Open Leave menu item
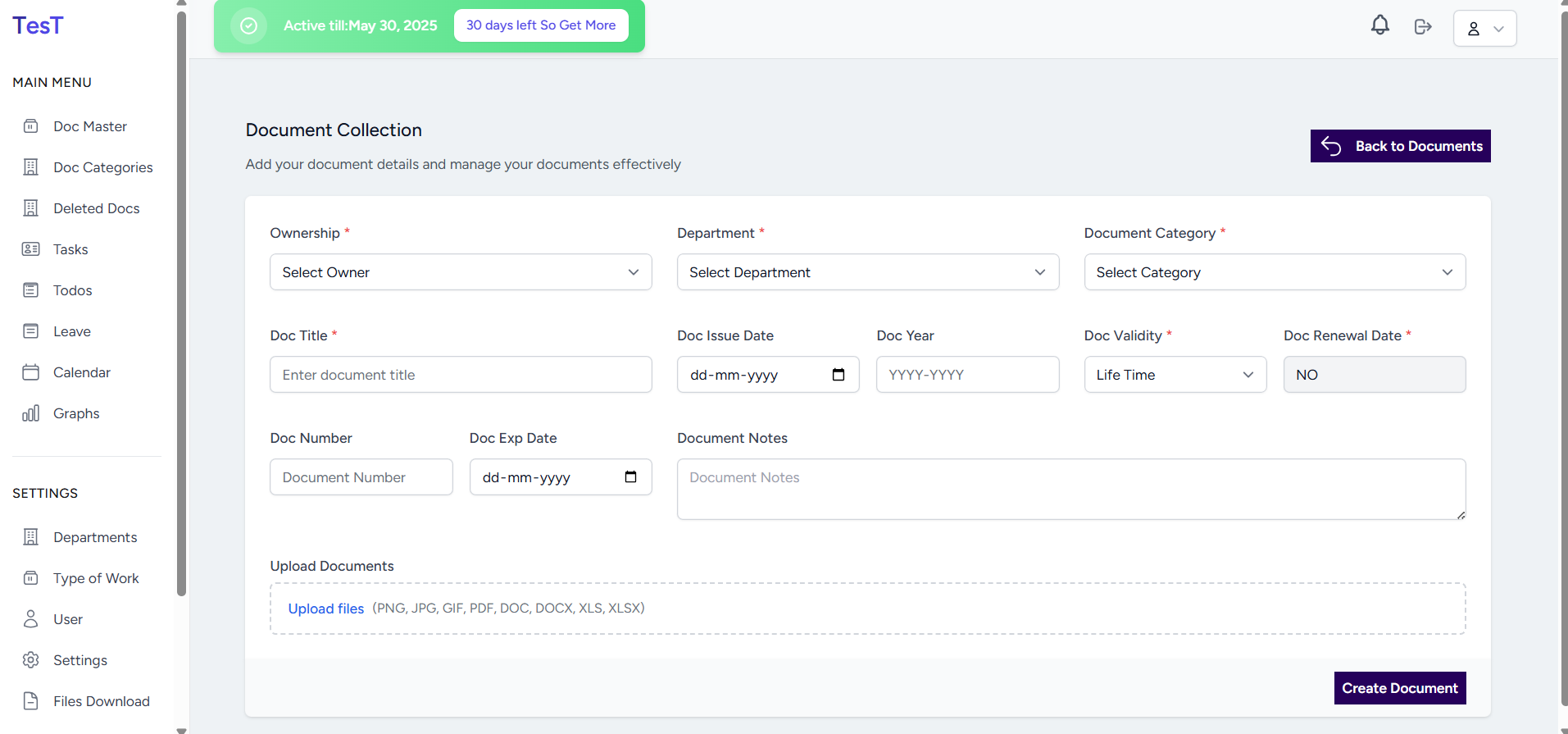The height and width of the screenshot is (734, 1568). pos(72,331)
